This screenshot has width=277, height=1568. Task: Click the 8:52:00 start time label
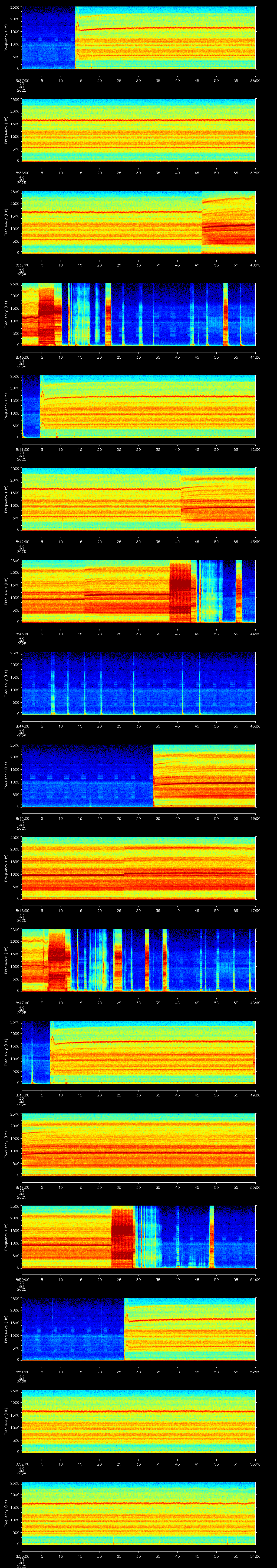(22, 1464)
